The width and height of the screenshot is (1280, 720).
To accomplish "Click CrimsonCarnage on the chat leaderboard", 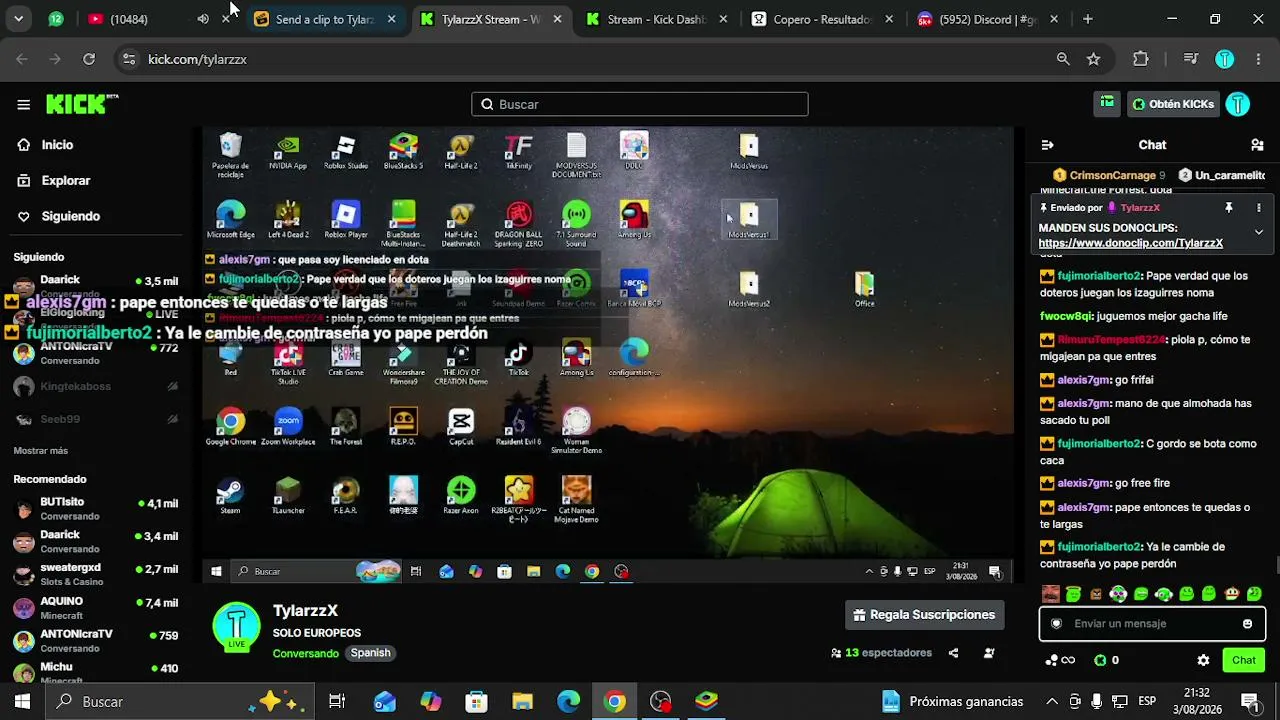I will coord(1110,175).
